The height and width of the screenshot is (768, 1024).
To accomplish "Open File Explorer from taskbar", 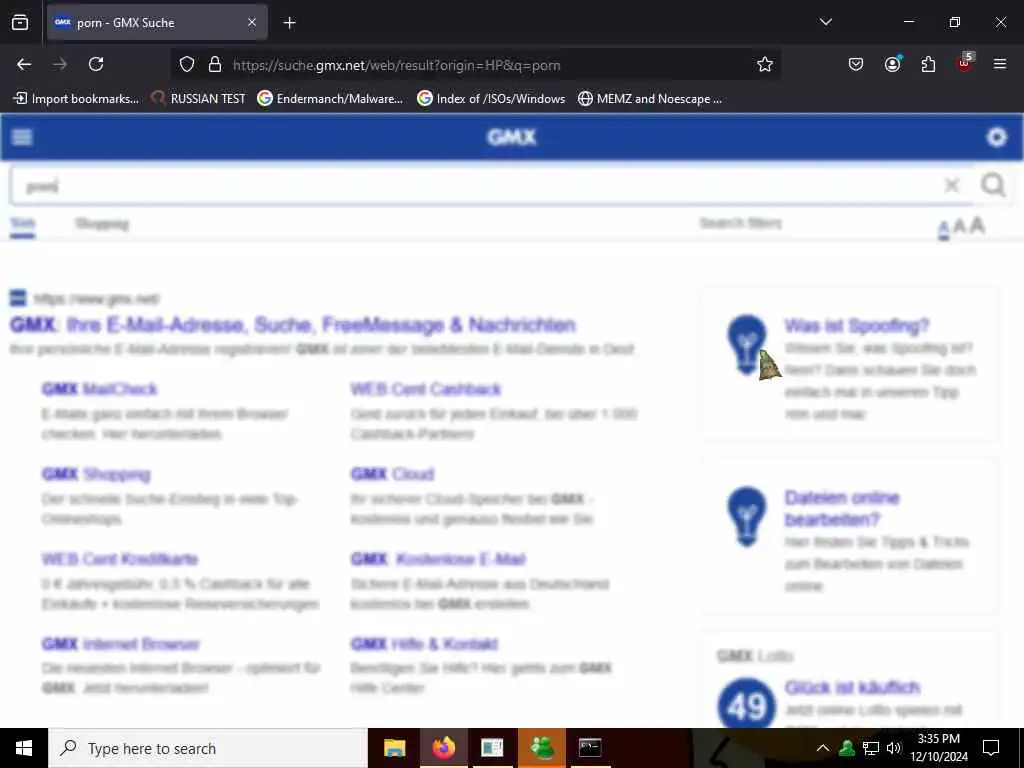I will point(394,748).
